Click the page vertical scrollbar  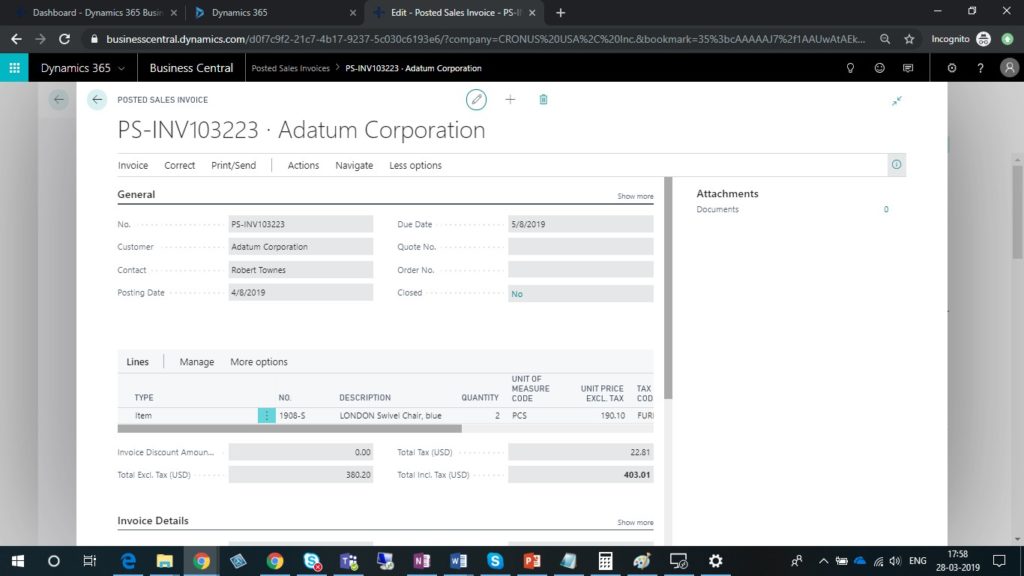coord(1018,212)
